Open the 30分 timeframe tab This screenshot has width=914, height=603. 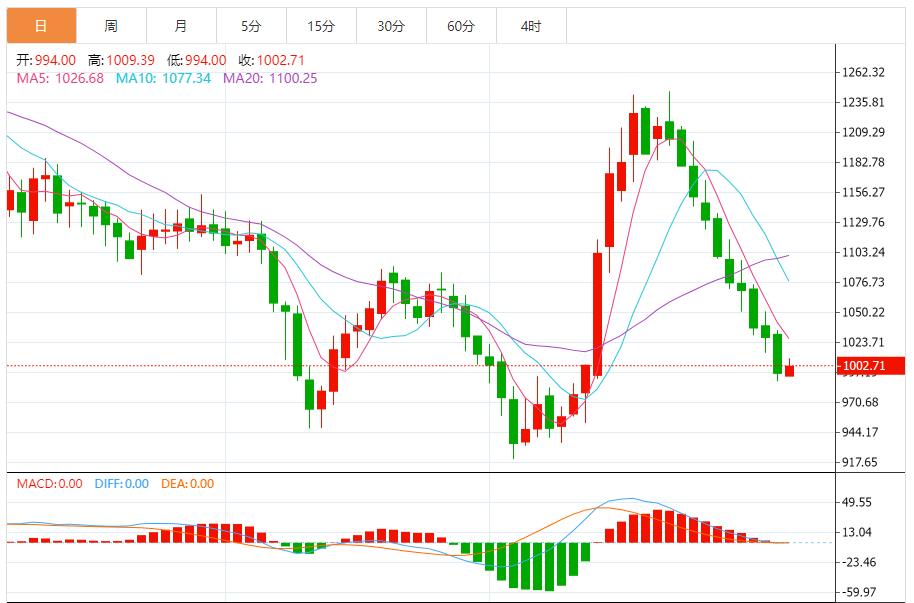point(391,26)
